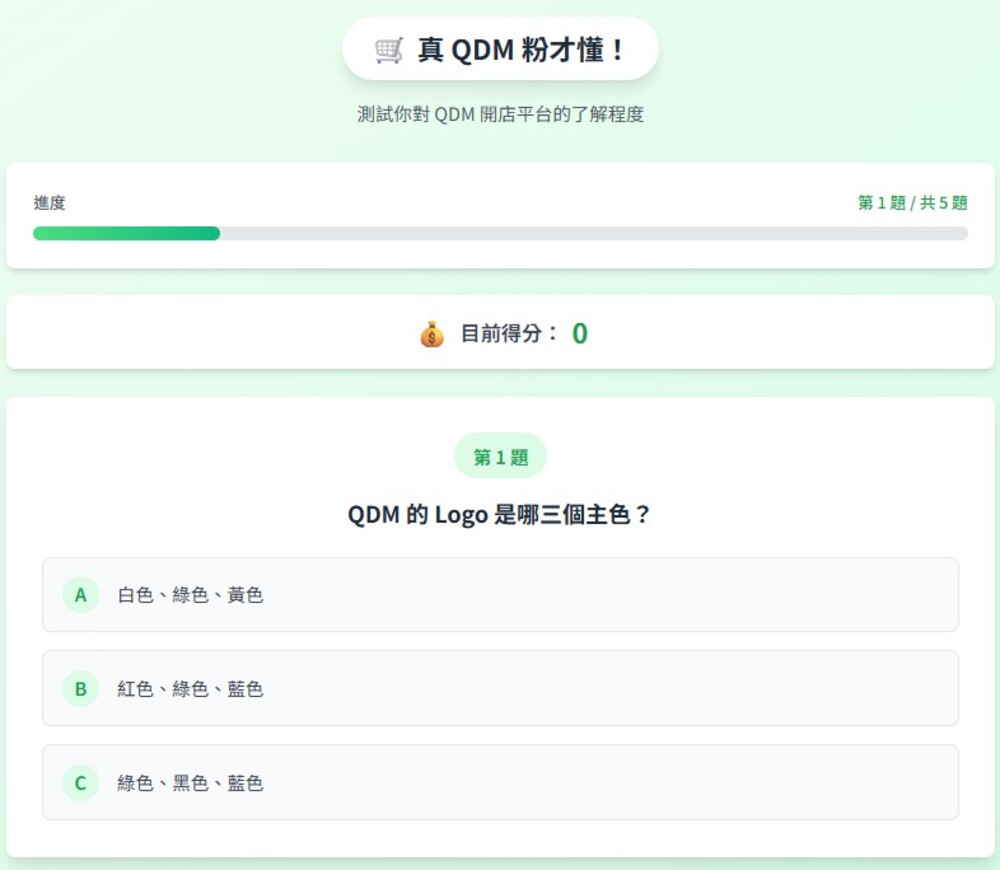Image resolution: width=1000 pixels, height=870 pixels.
Task: Click the money bag score icon
Action: [x=432, y=334]
